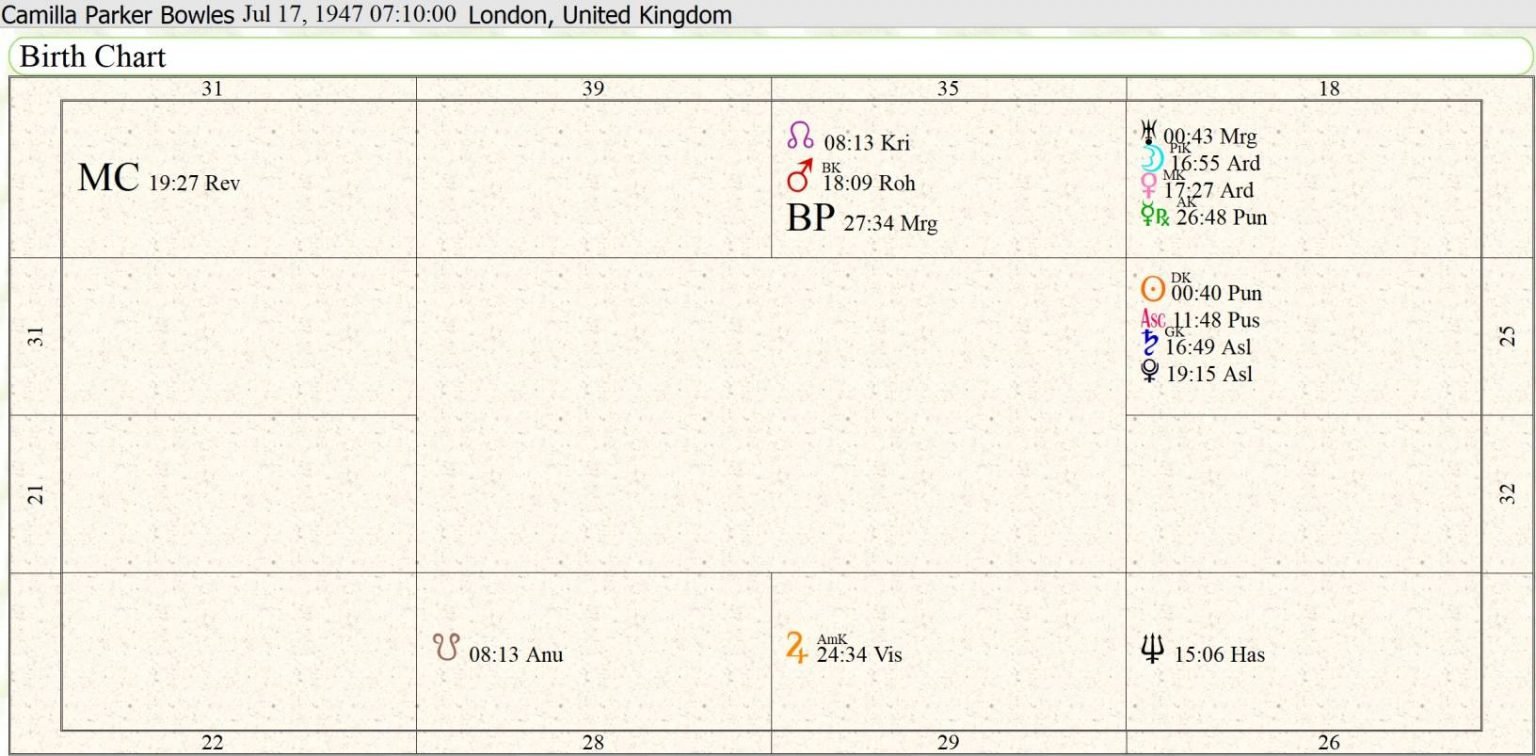Select the house score 22 at bottom
1536x756 pixels.
click(x=212, y=743)
